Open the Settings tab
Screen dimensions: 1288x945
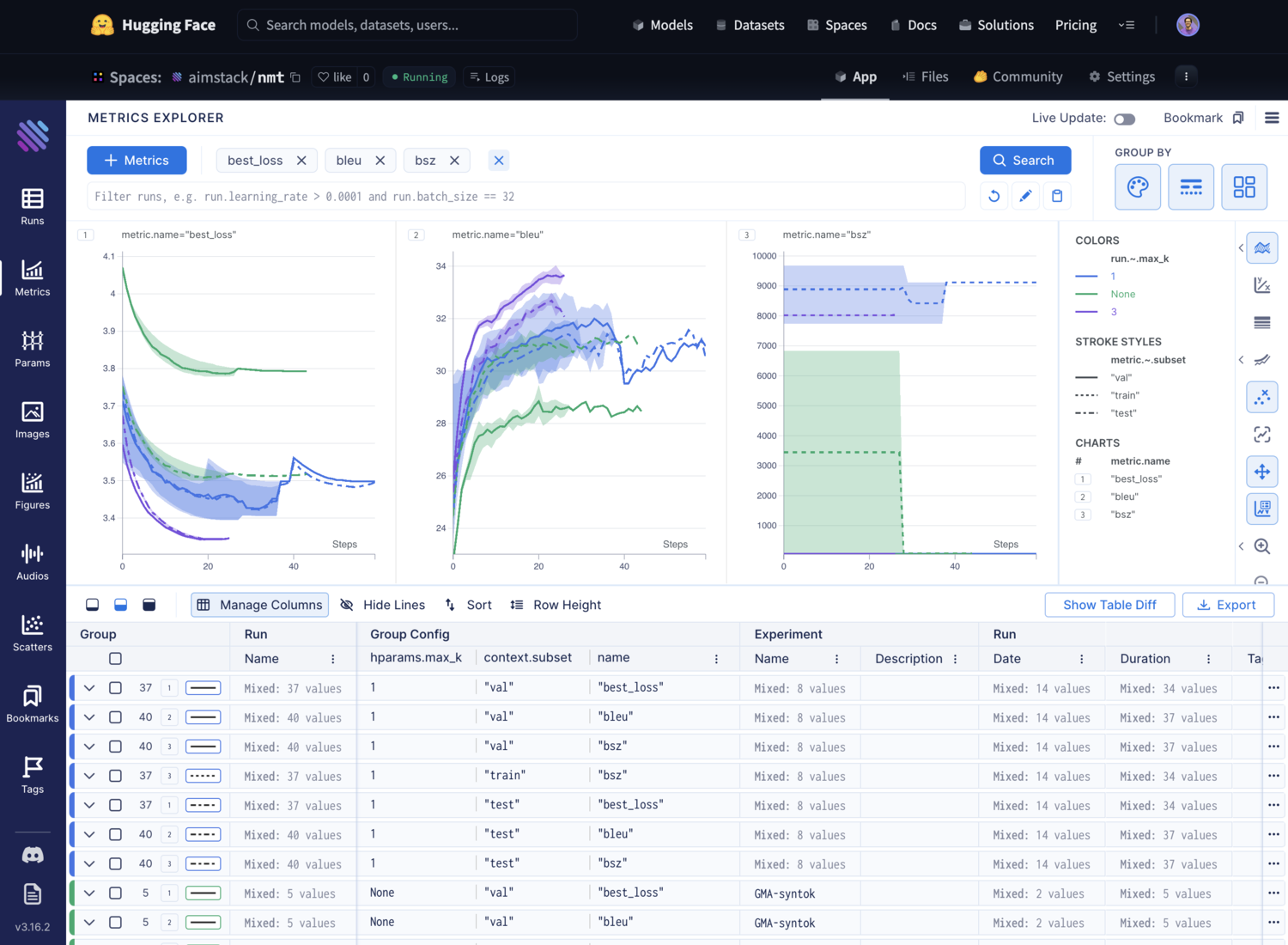point(1121,76)
